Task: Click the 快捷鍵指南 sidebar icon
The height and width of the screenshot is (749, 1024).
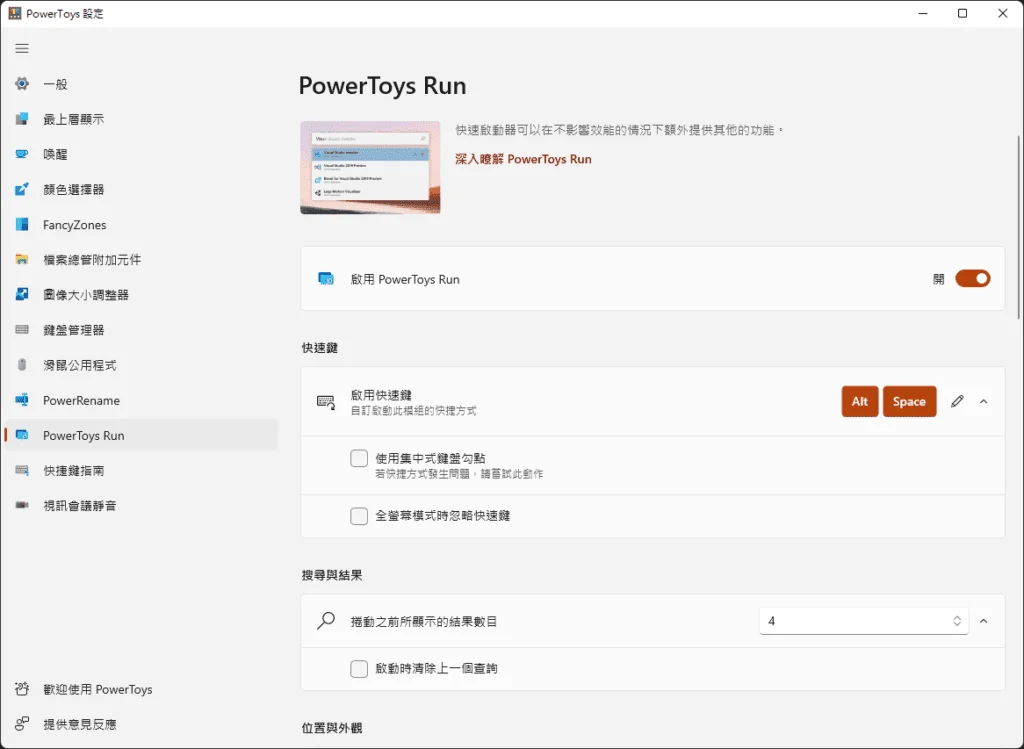Action: click(x=22, y=470)
